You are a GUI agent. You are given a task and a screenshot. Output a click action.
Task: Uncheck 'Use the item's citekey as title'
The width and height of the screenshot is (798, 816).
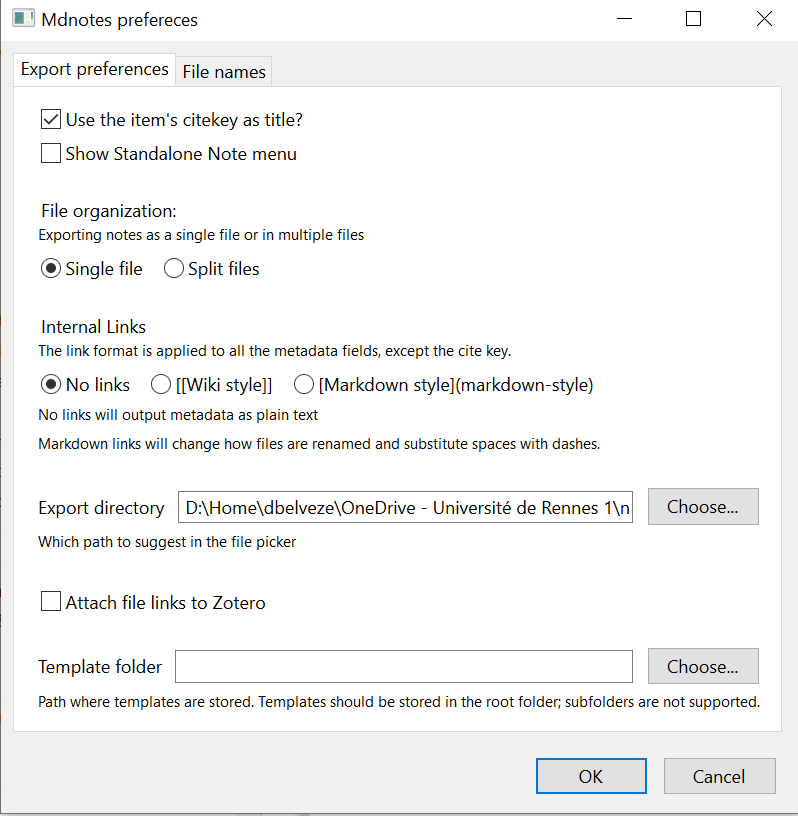pyautogui.click(x=51, y=120)
